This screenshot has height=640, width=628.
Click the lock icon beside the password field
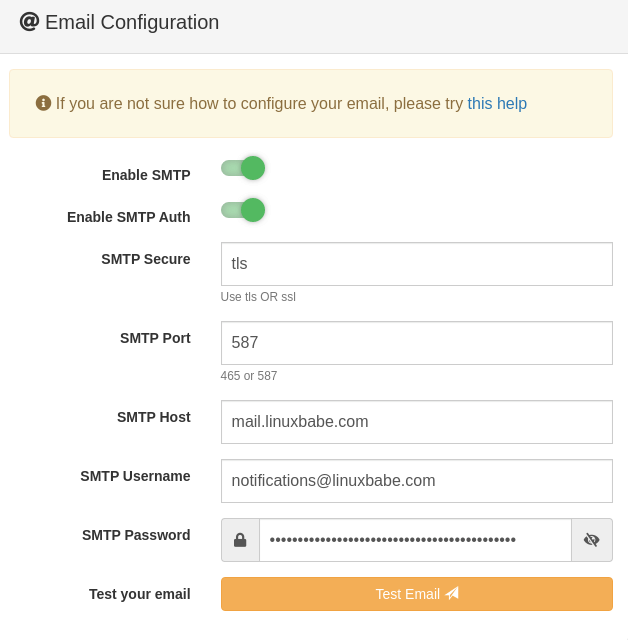coord(240,540)
